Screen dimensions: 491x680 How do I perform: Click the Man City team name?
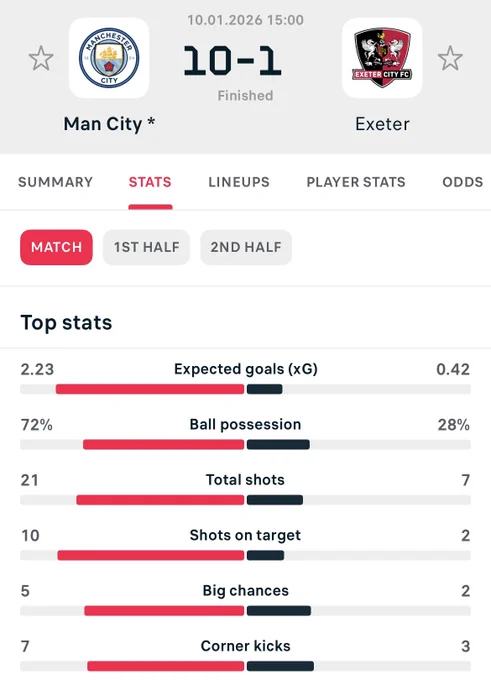click(109, 124)
